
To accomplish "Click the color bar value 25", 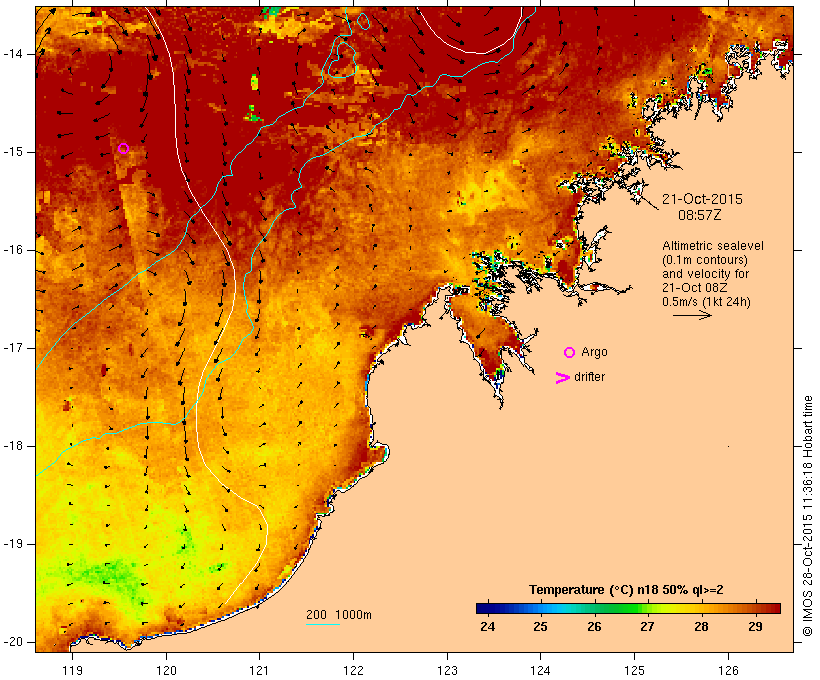I will pos(541,626).
